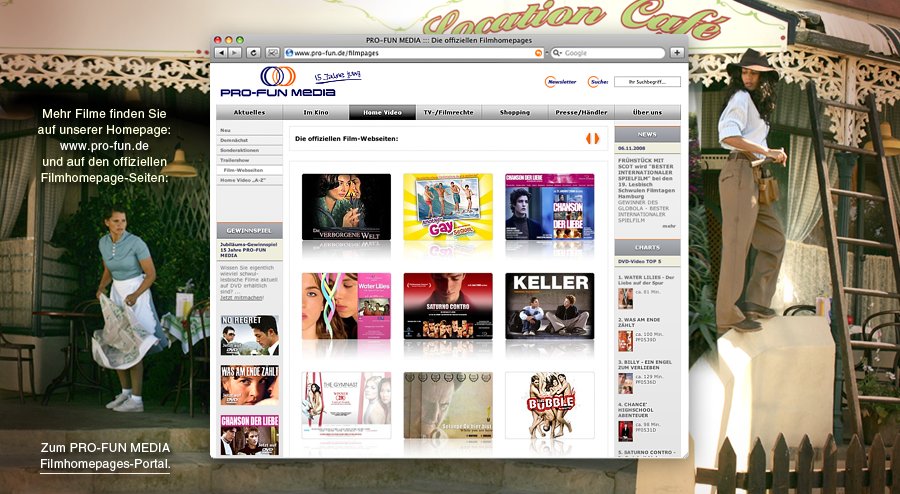
Task: Open the Another Gay Sequel thumbnail
Action: click(448, 207)
